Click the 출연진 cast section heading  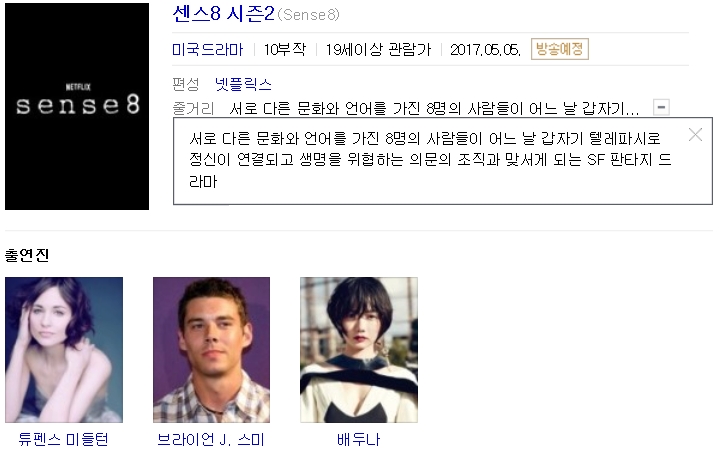[x=27, y=255]
